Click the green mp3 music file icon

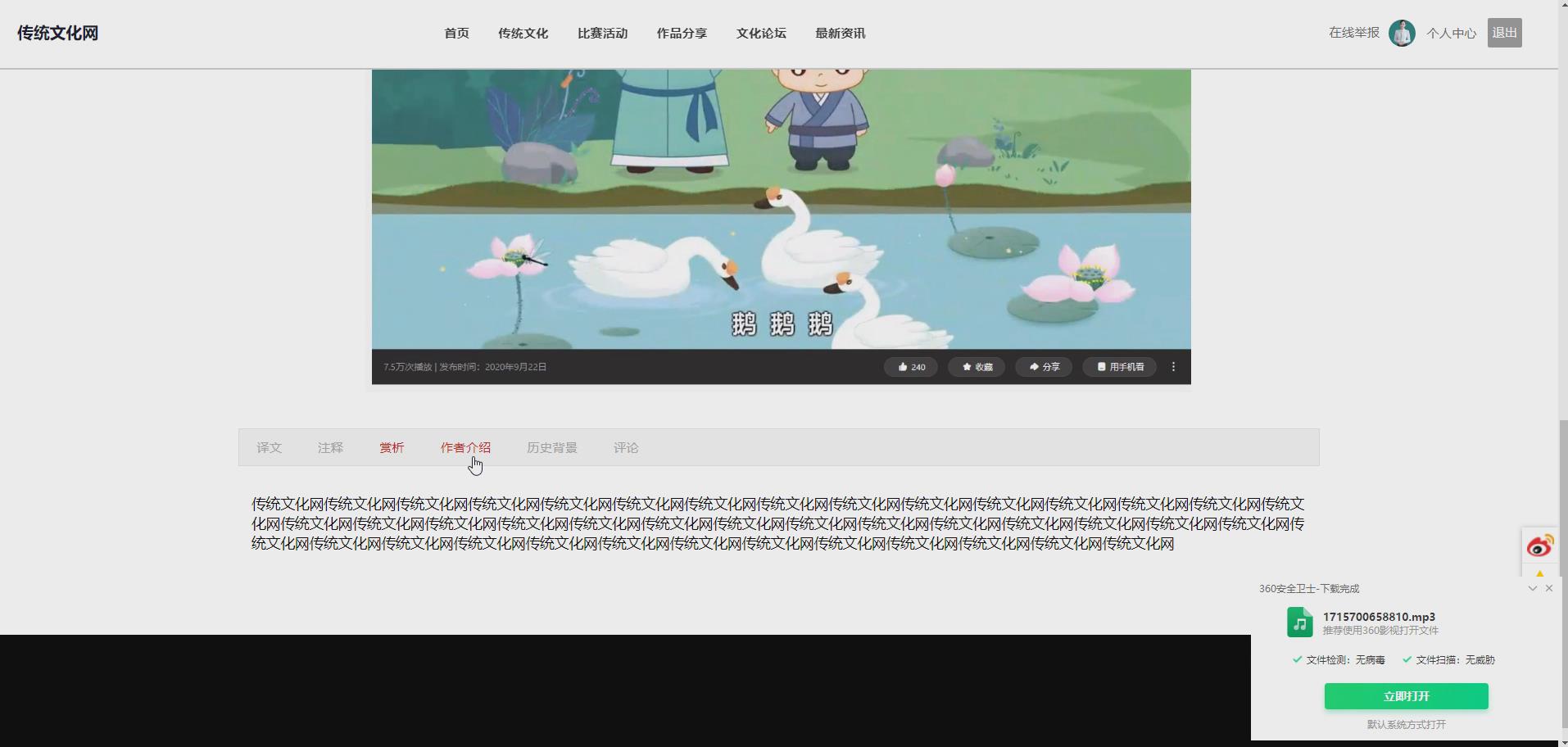(x=1299, y=622)
